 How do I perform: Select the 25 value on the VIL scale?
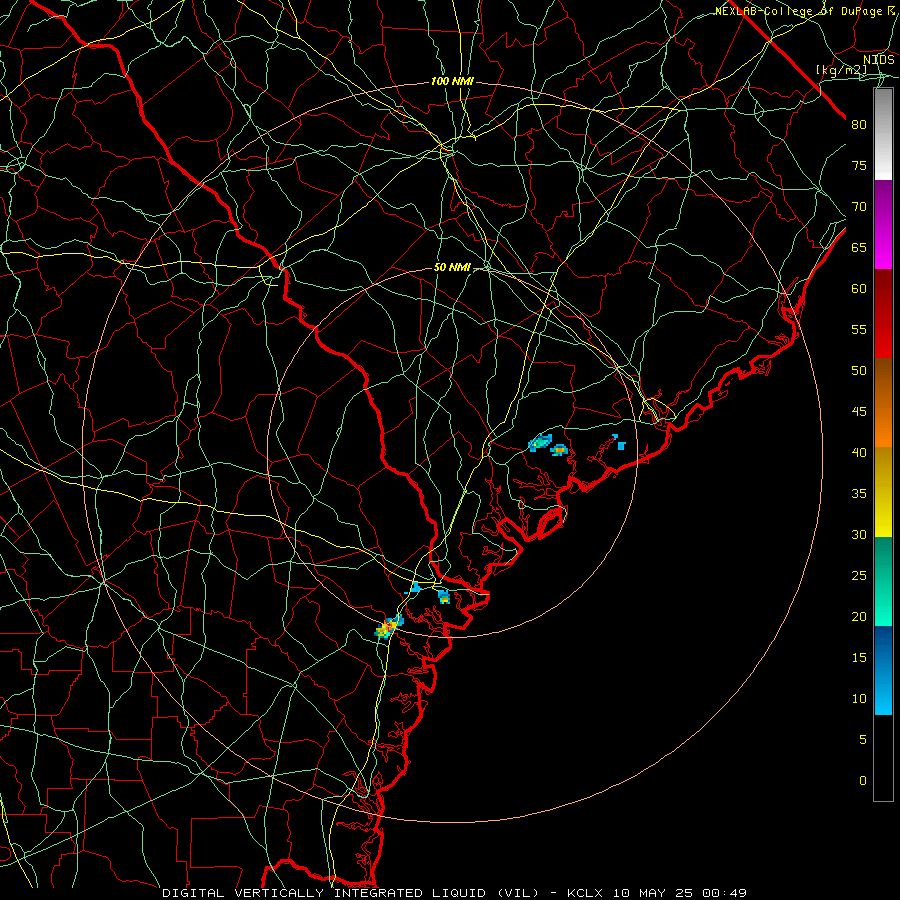(859, 576)
